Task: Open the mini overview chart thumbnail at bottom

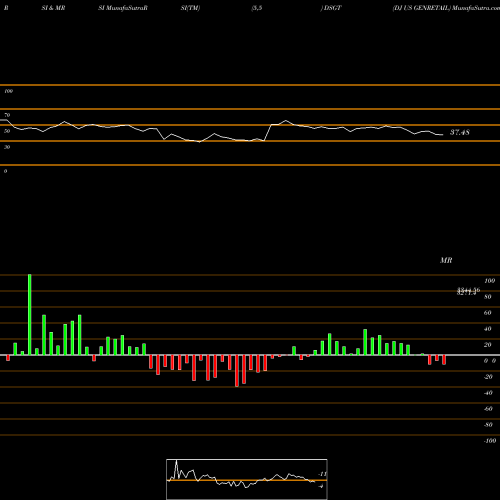Action: pyautogui.click(x=247, y=479)
